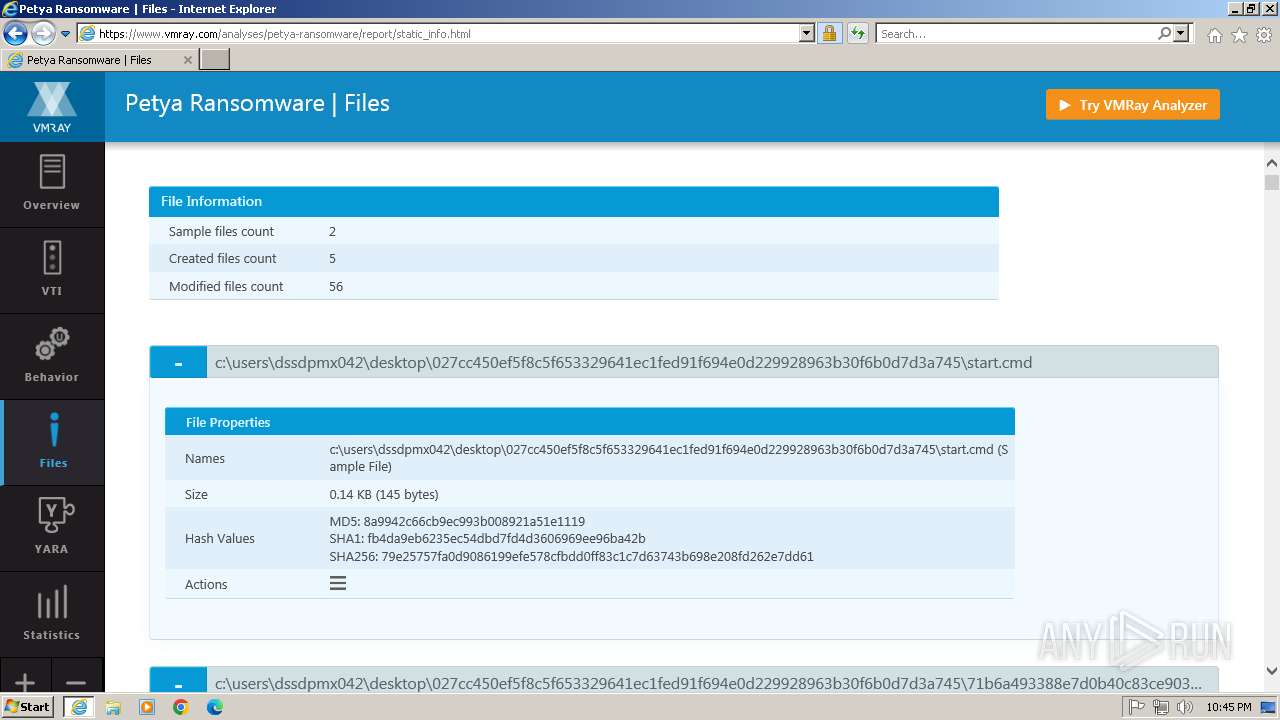Image resolution: width=1280 pixels, height=720 pixels.
Task: Collapse the second file section 71b6a493...
Action: (x=178, y=680)
